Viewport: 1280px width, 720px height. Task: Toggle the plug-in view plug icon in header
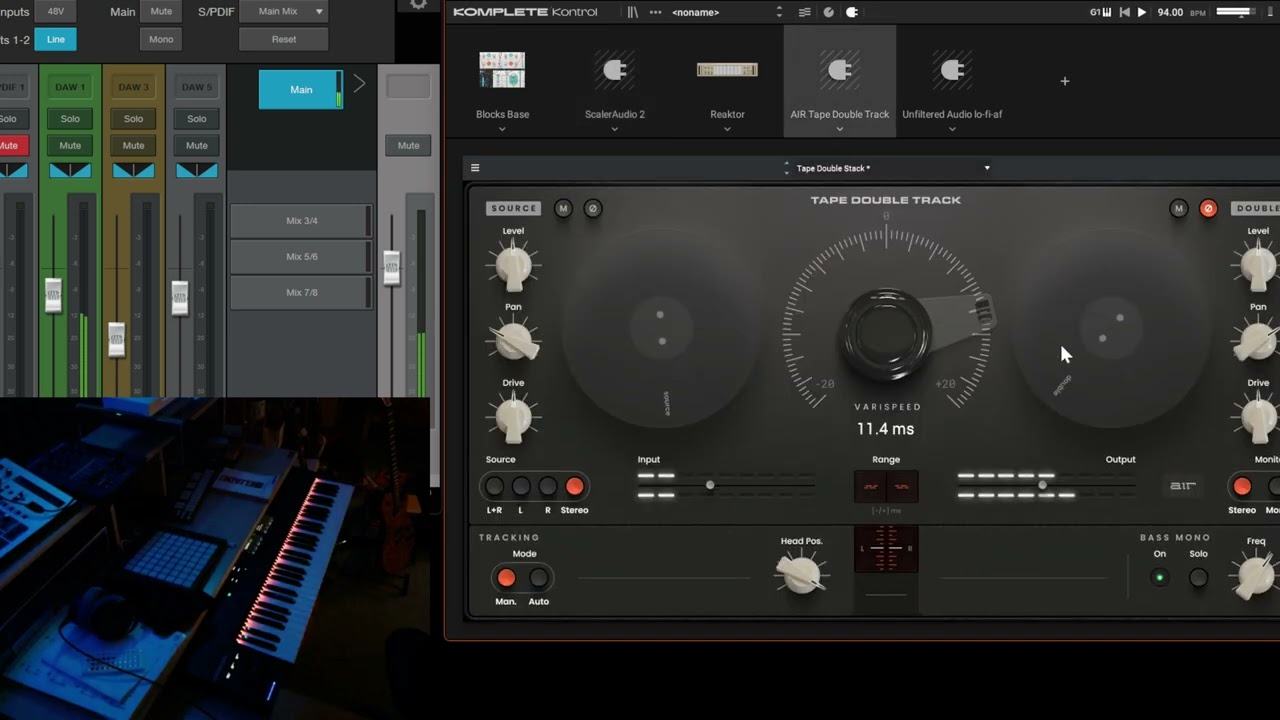click(x=852, y=12)
